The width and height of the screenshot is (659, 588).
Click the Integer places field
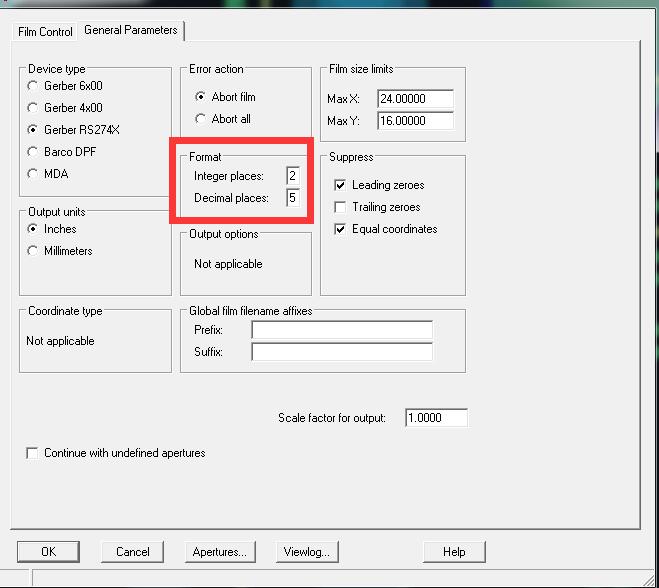pos(293,176)
